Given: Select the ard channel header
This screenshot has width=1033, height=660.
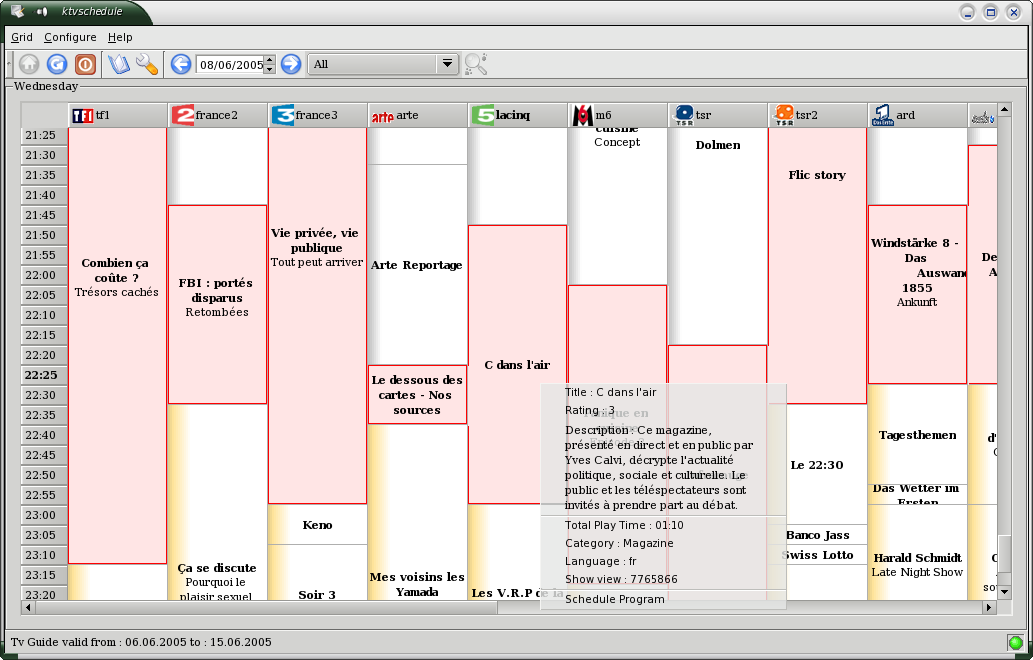Looking at the screenshot, I should tap(919, 115).
